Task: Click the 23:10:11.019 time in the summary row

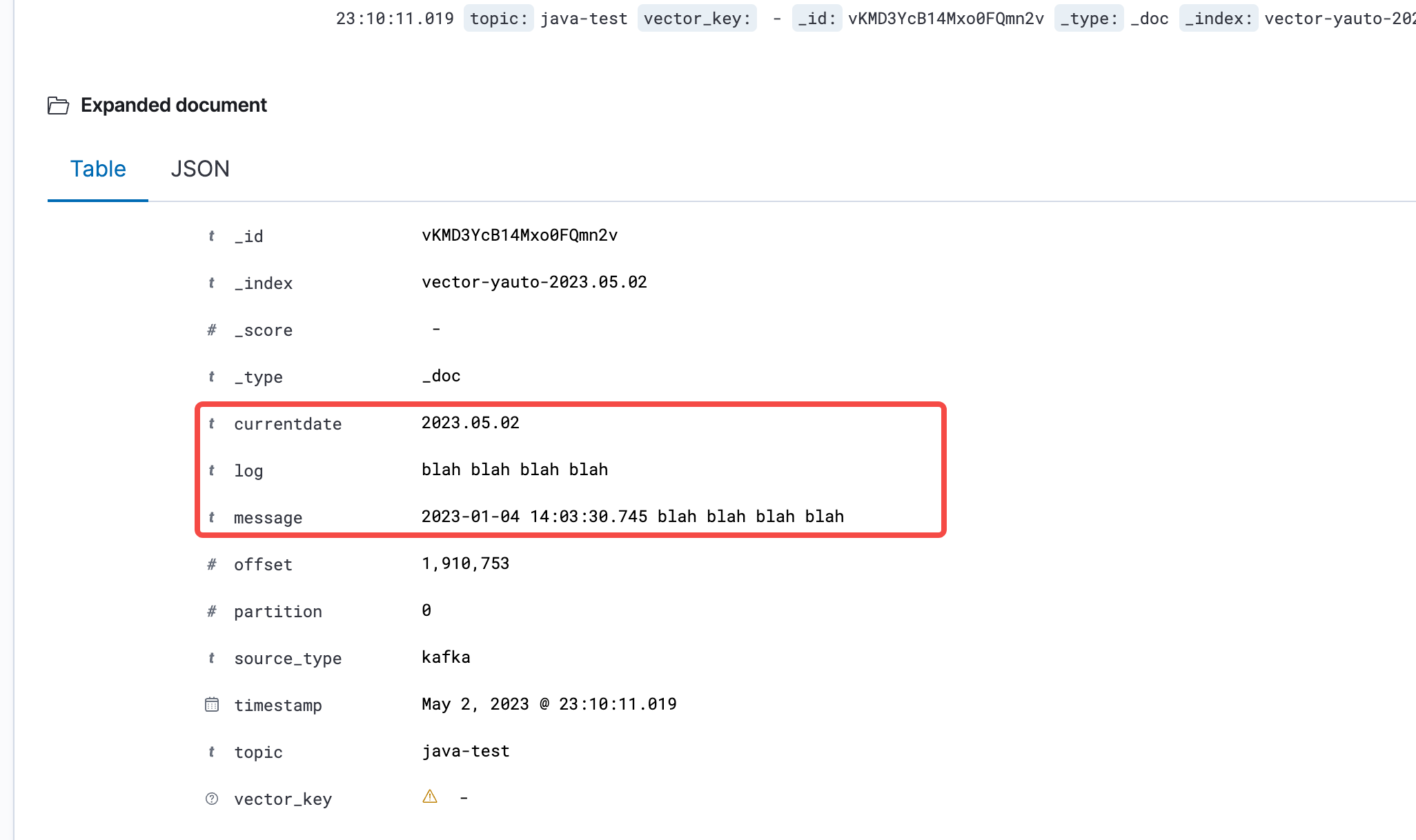Action: [395, 19]
